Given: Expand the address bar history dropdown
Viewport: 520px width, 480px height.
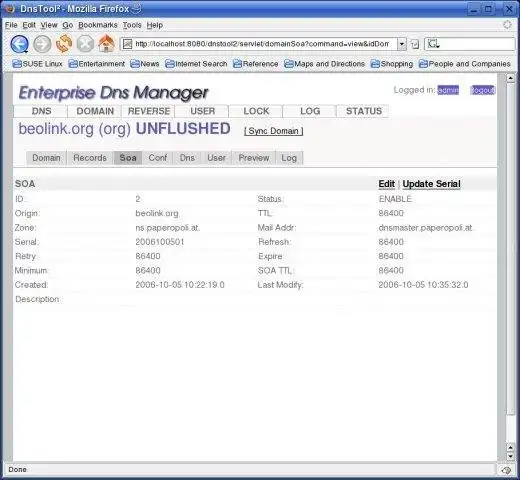Looking at the screenshot, I should click(x=402, y=44).
